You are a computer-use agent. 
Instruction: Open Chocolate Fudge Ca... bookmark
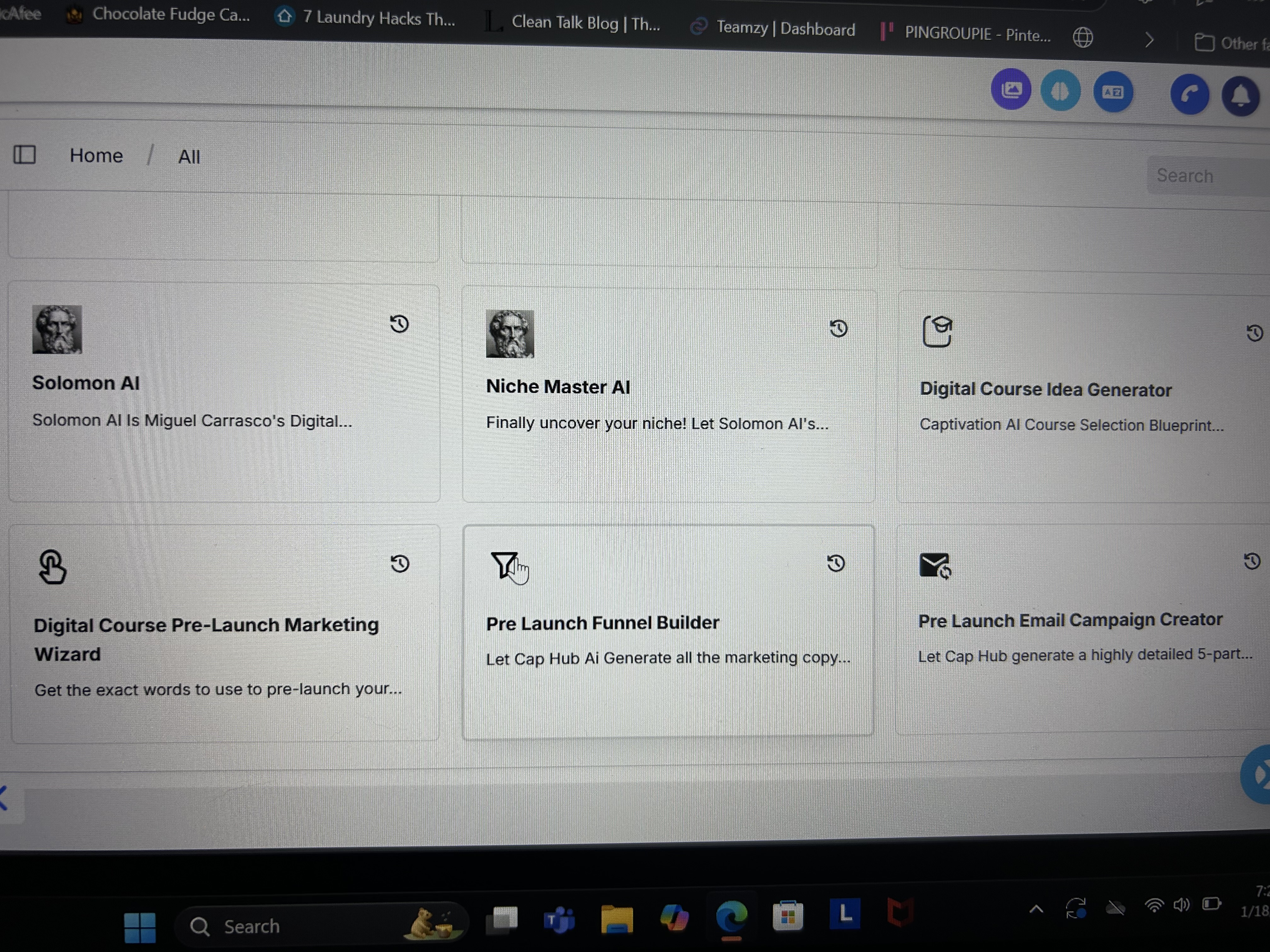point(158,14)
